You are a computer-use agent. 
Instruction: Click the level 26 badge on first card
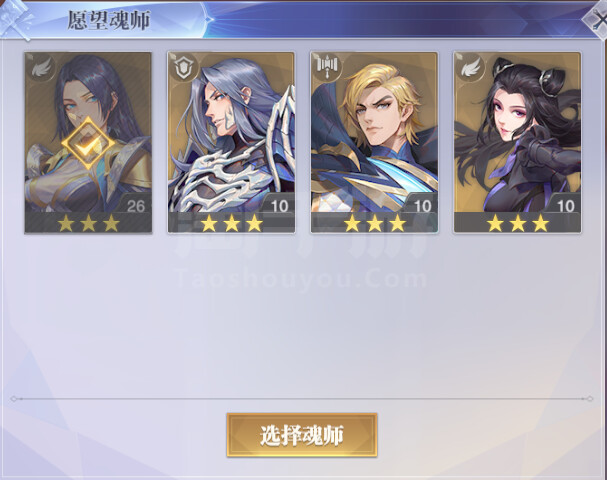click(135, 206)
